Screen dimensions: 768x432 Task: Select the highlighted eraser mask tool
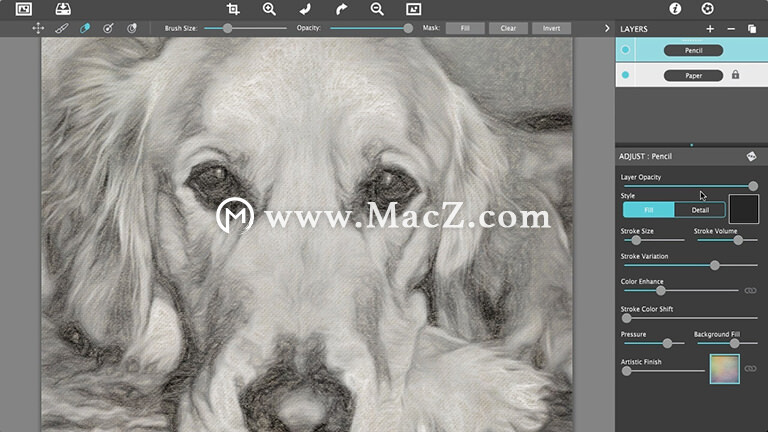coord(85,28)
